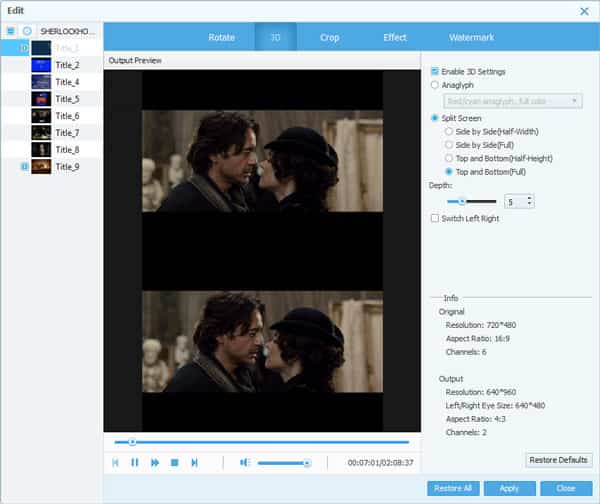
Task: Click the Original Resolution: 720*480 text
Action: click(x=481, y=325)
